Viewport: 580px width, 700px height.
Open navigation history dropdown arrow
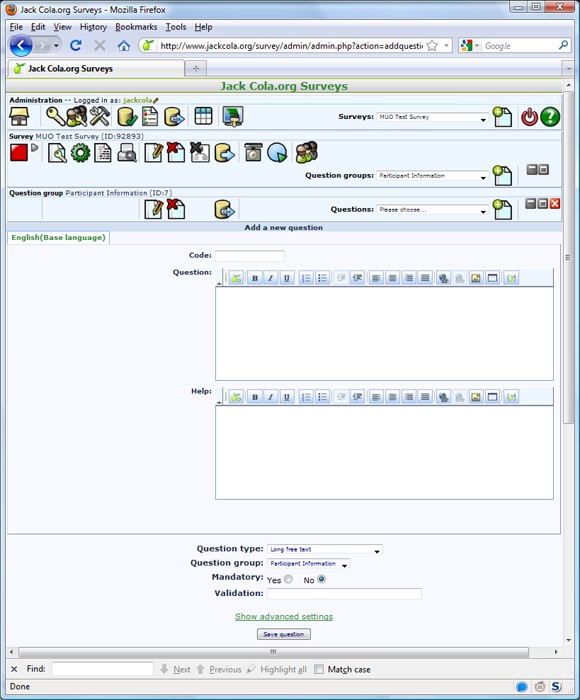click(x=56, y=46)
